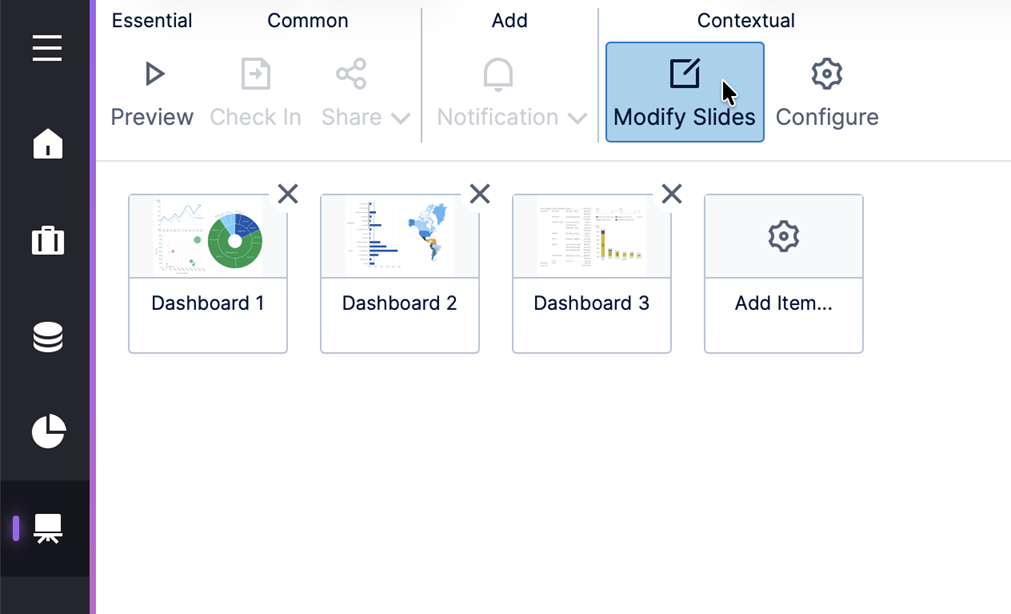Open the briefcase projects icon in sidebar

[47, 241]
